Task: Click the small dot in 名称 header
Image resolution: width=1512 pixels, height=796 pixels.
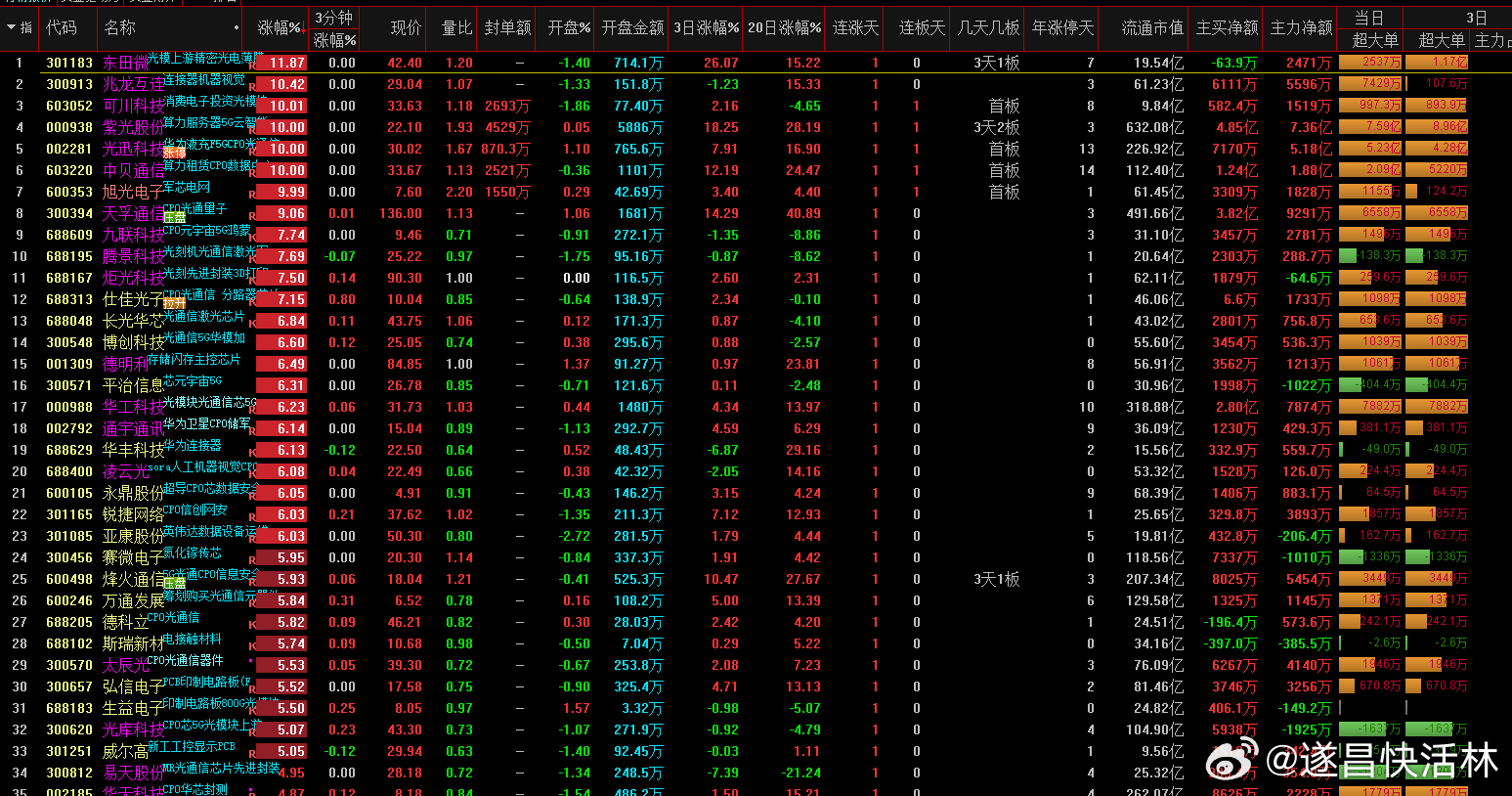Action: pyautogui.click(x=237, y=27)
